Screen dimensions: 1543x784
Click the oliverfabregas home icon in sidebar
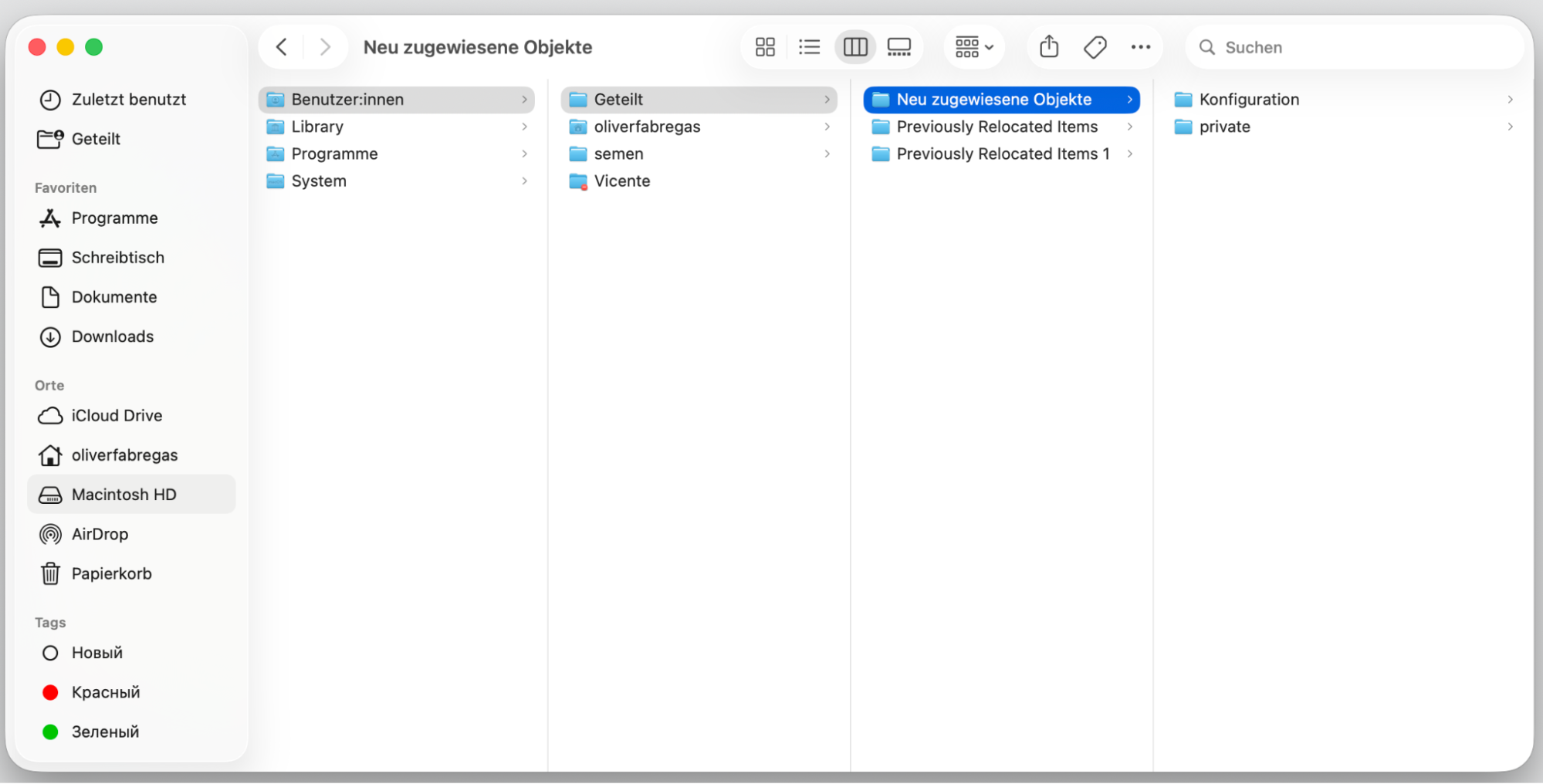pos(50,455)
